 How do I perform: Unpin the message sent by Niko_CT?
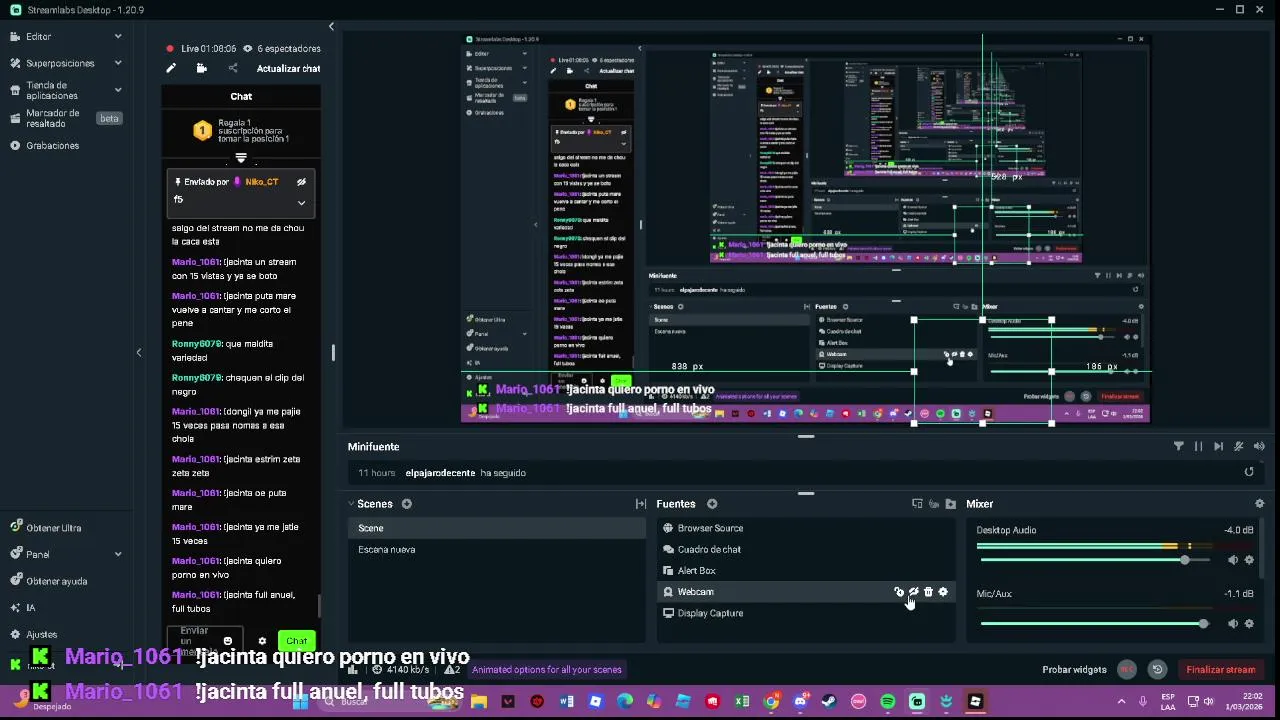coord(301,182)
